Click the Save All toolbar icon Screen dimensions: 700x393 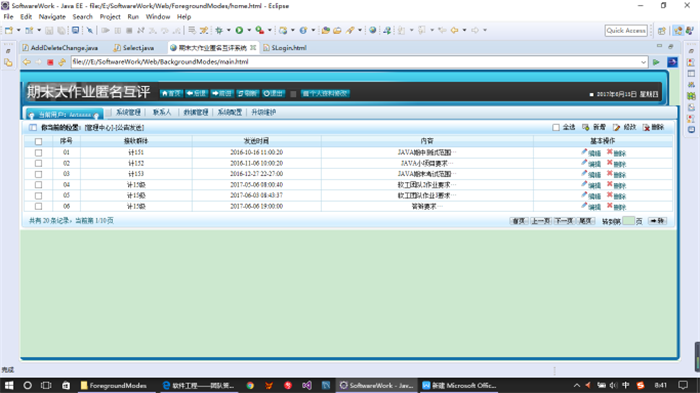click(x=61, y=30)
